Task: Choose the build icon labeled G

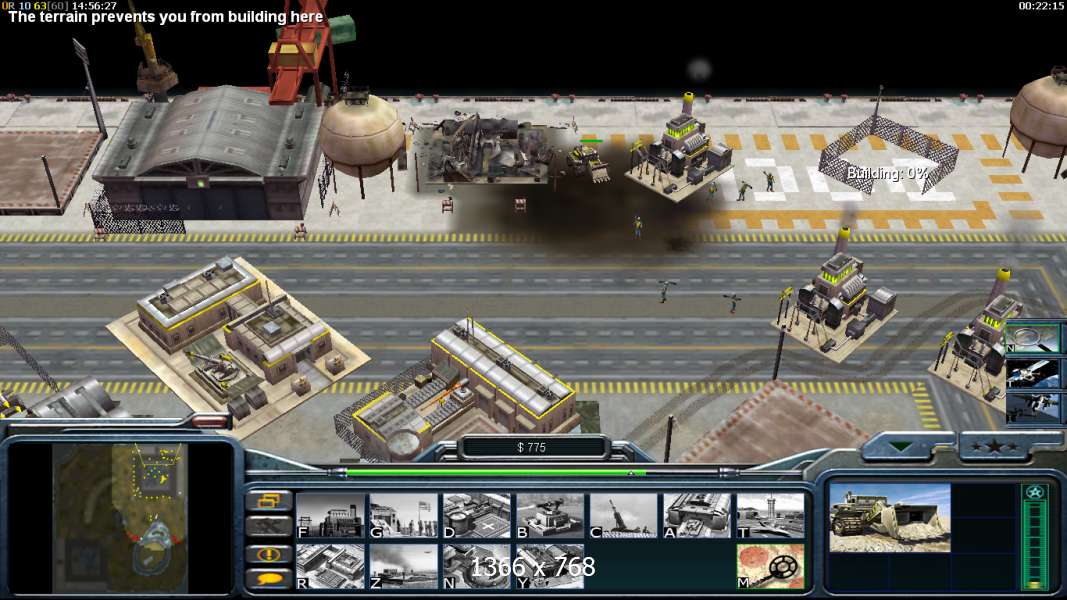Action: coord(404,516)
